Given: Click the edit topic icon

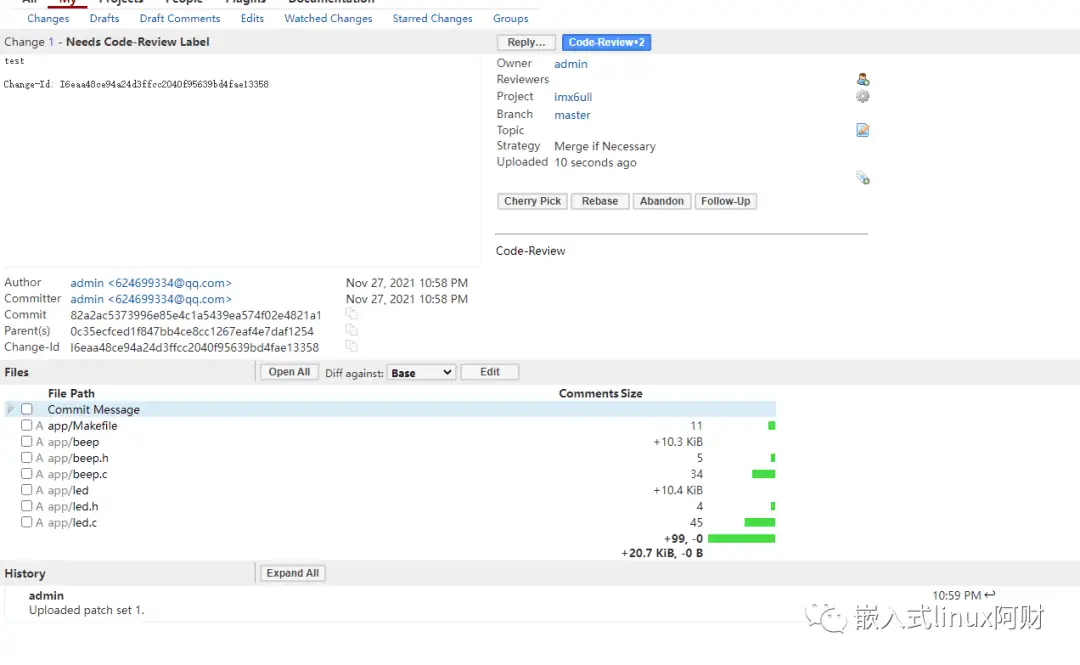Looking at the screenshot, I should click(862, 130).
